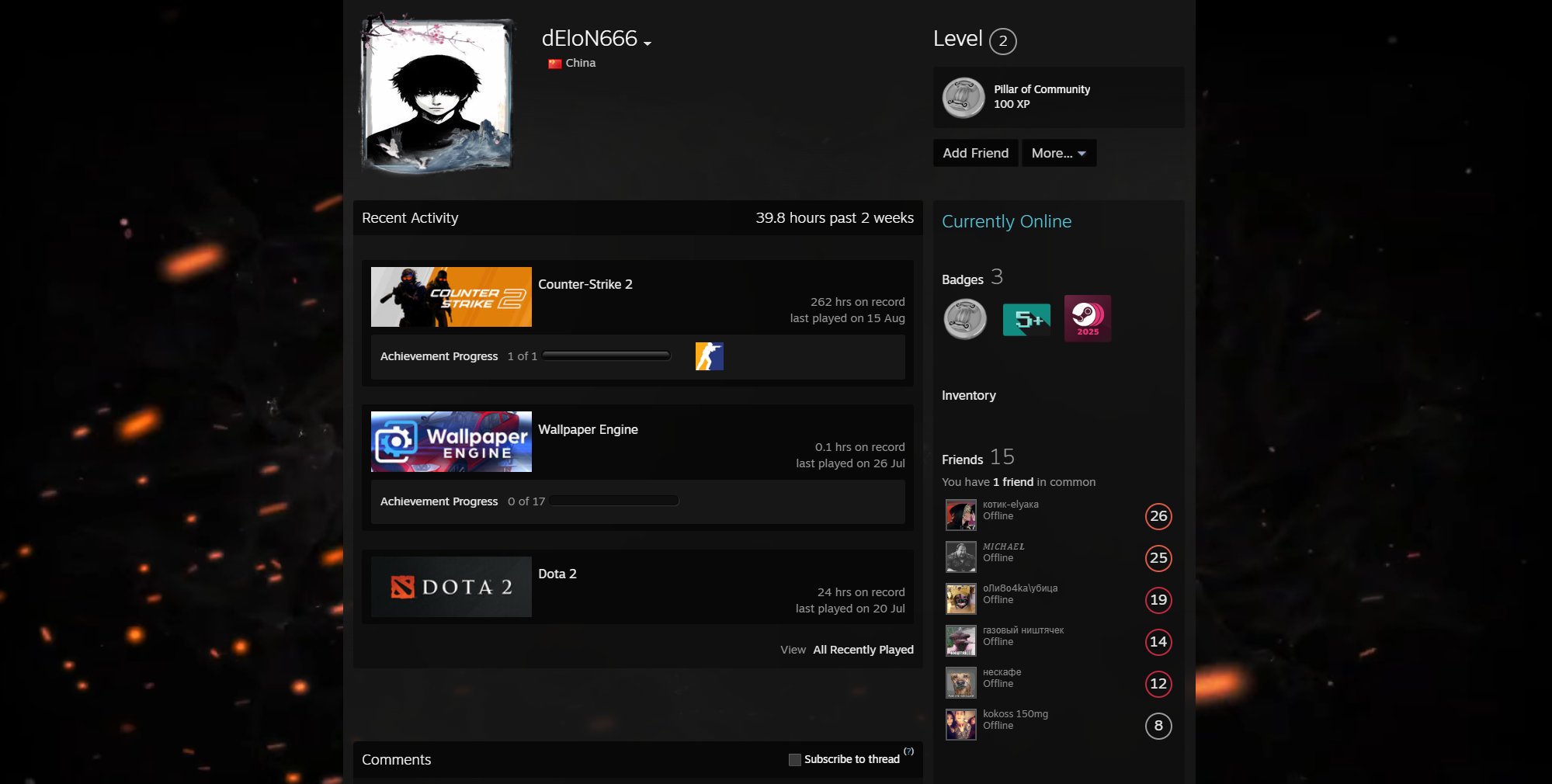Click the level 8 friend badge
The image size is (1552, 784).
[x=1158, y=726]
